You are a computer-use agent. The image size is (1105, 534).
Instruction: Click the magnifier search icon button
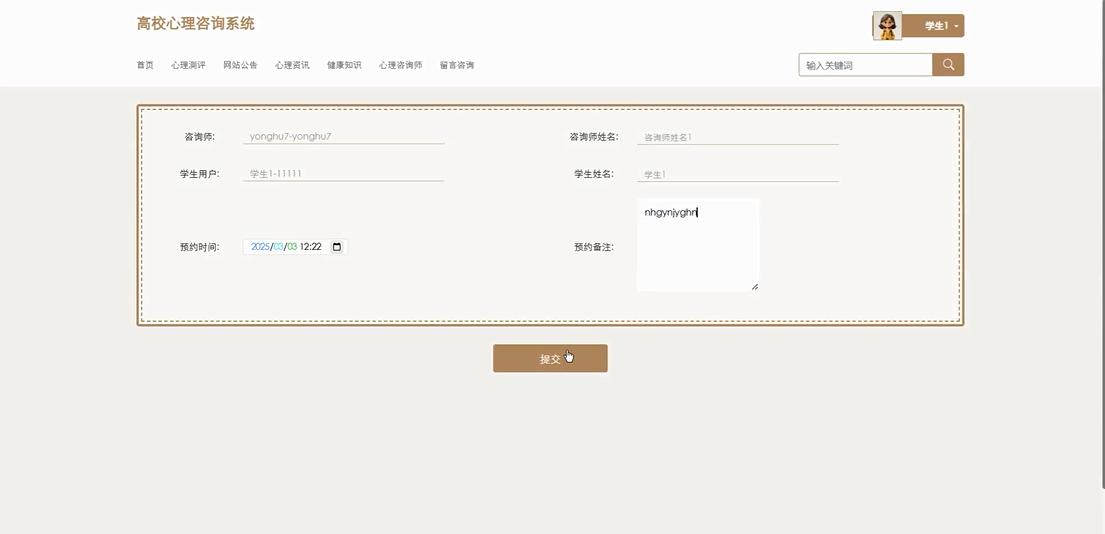(x=947, y=65)
